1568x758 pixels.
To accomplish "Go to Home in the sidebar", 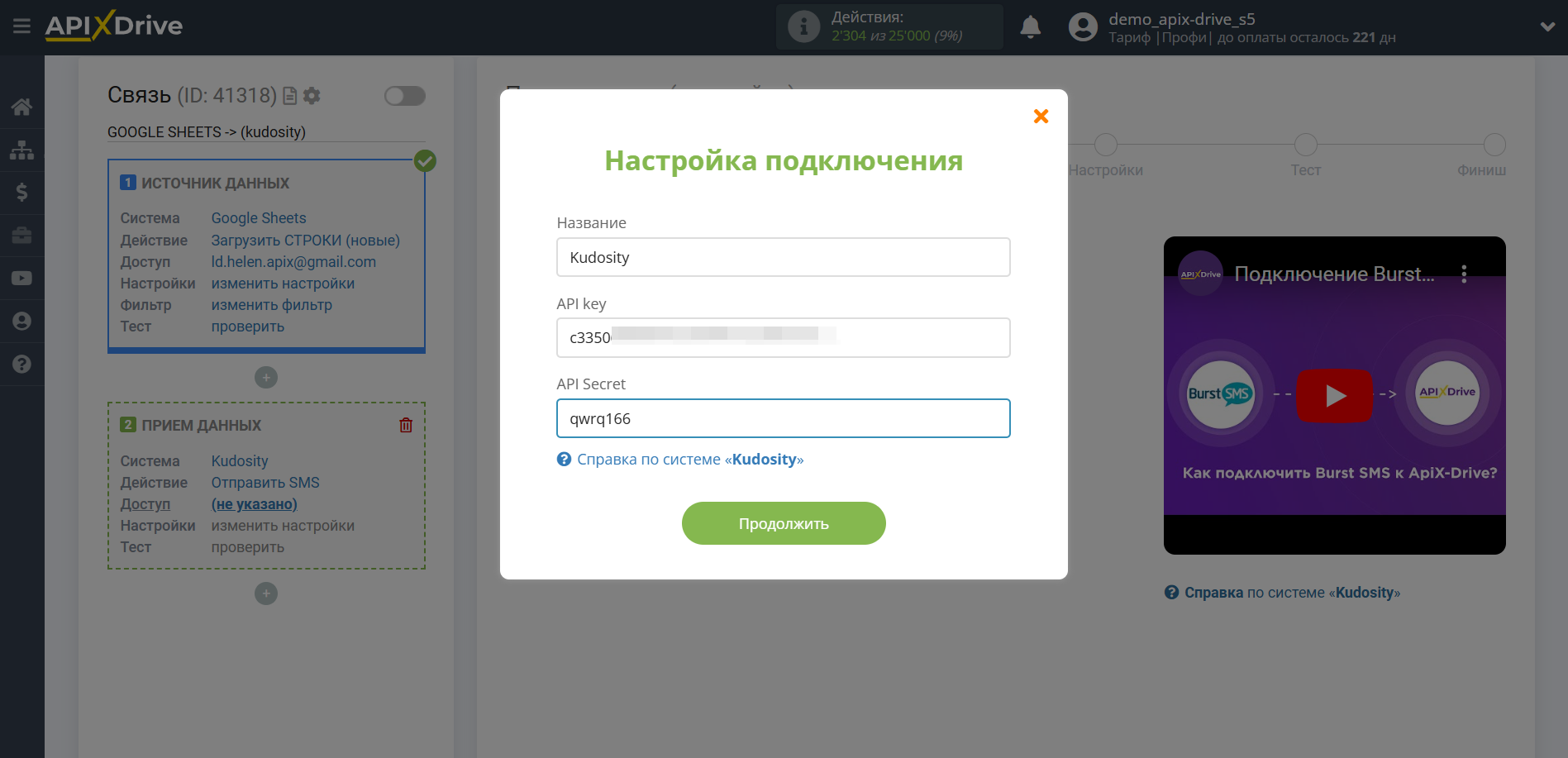I will point(21,107).
